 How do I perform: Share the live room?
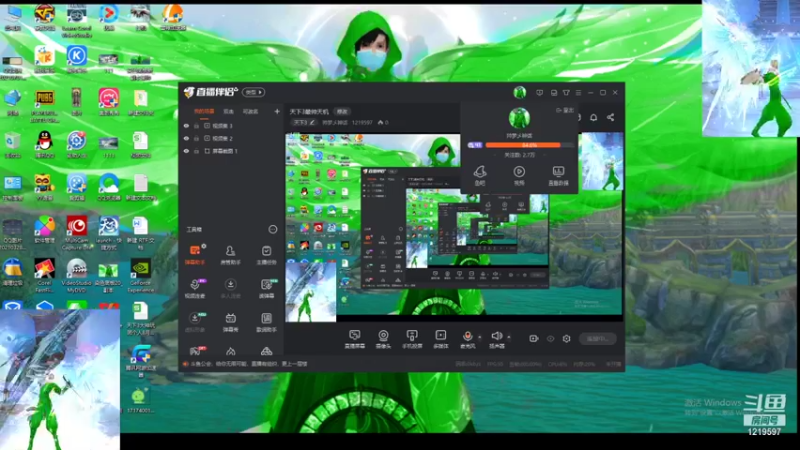pyautogui.click(x=610, y=117)
